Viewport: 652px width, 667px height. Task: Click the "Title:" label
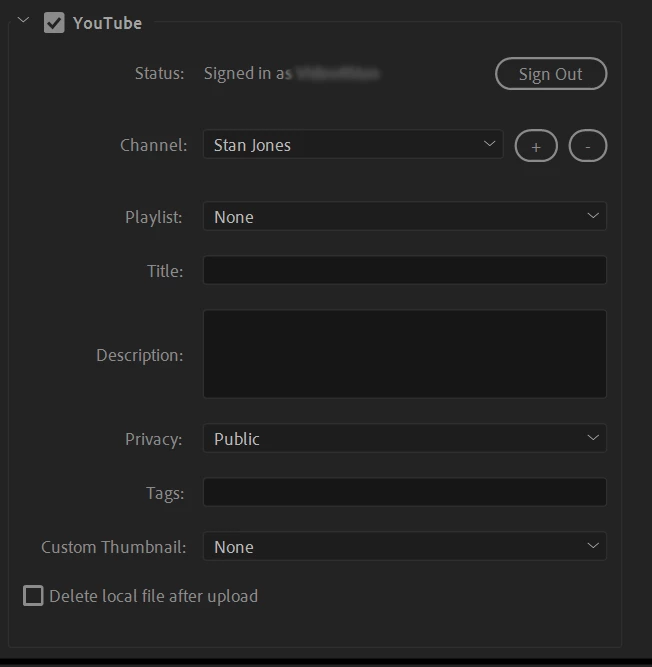pos(165,271)
